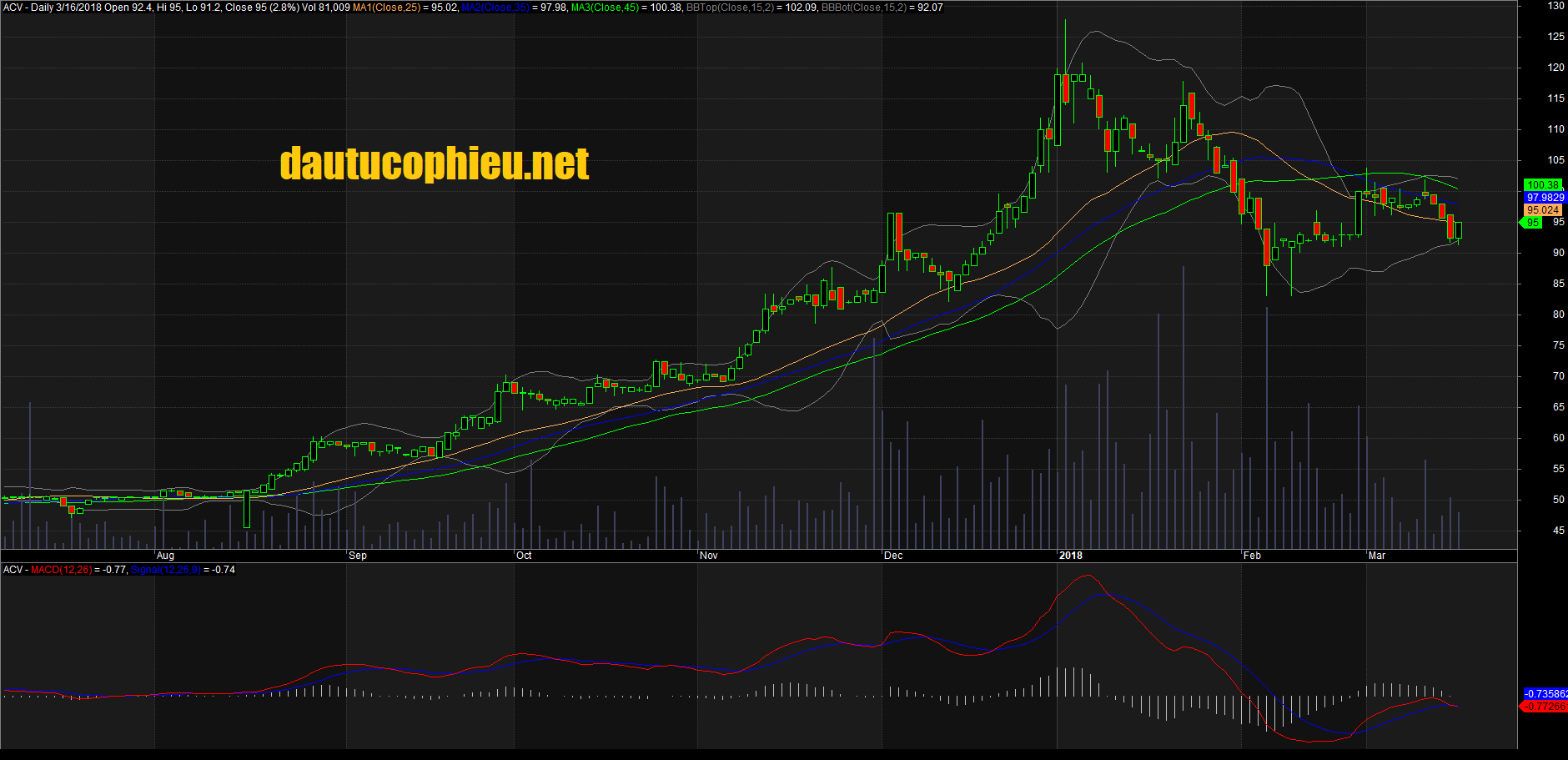Click the 110 price axis label
This screenshot has height=760, width=1568.
pyautogui.click(x=1555, y=129)
